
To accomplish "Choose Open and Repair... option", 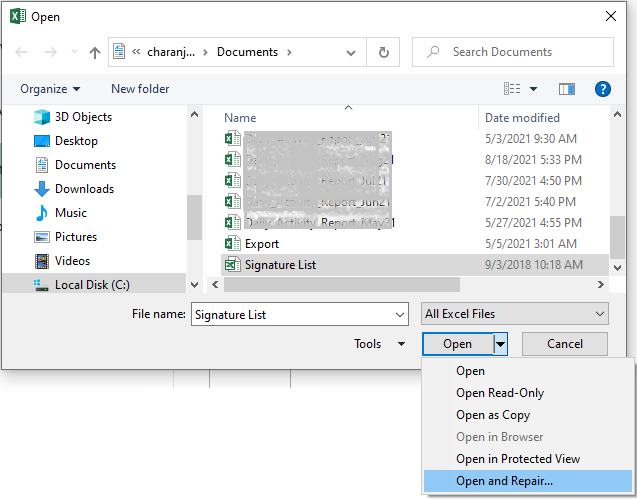I will pos(528,481).
